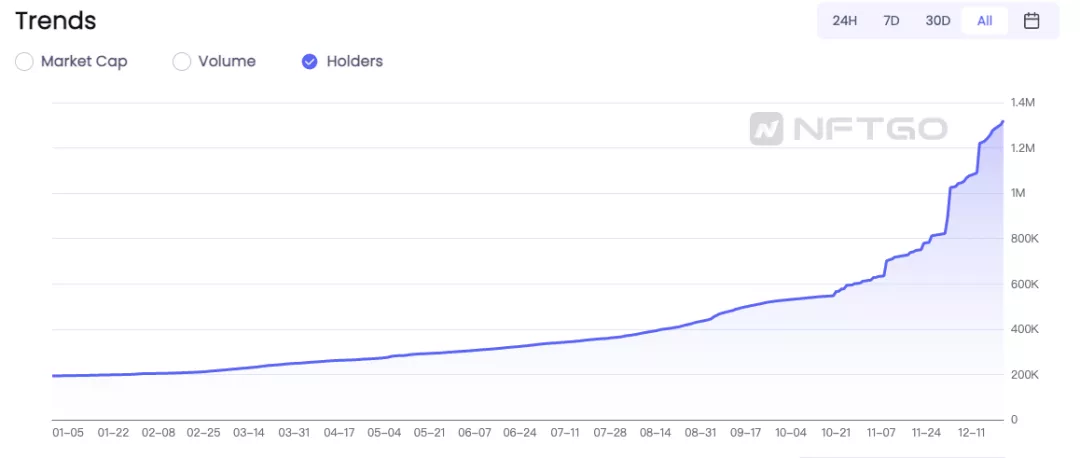Image resolution: width=1080 pixels, height=458 pixels.
Task: Click the 1.4M y-axis label
Action: [x=1023, y=103]
